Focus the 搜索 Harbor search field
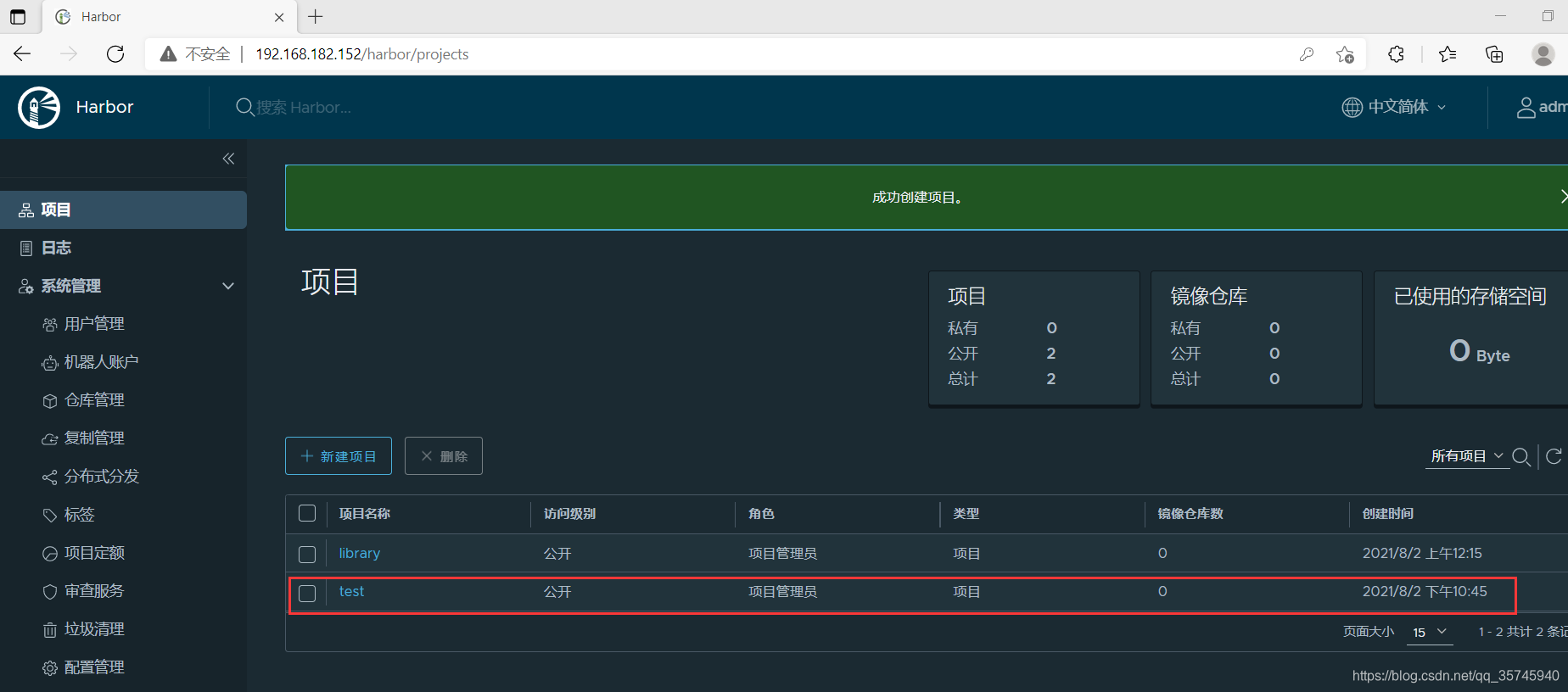 [x=304, y=107]
